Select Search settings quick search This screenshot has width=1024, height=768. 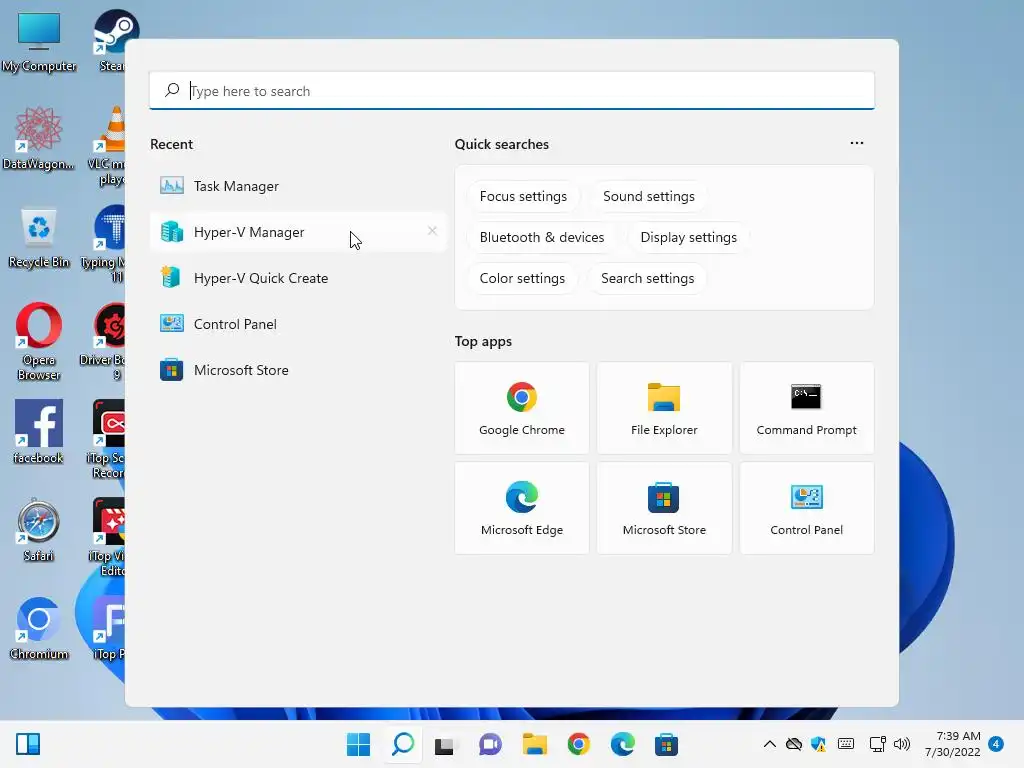(x=647, y=279)
